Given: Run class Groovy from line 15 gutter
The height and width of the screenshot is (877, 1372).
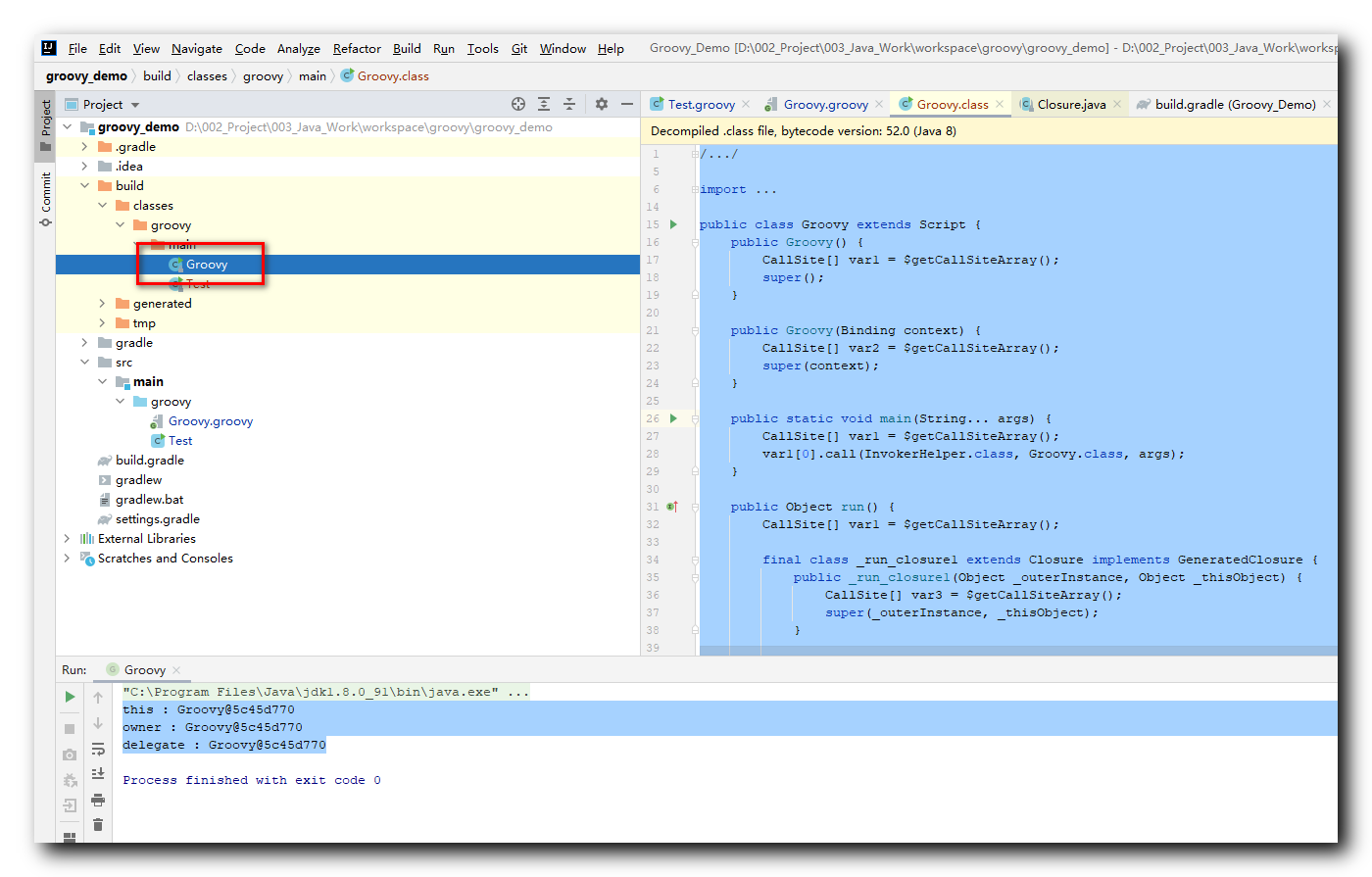Looking at the screenshot, I should [x=673, y=224].
